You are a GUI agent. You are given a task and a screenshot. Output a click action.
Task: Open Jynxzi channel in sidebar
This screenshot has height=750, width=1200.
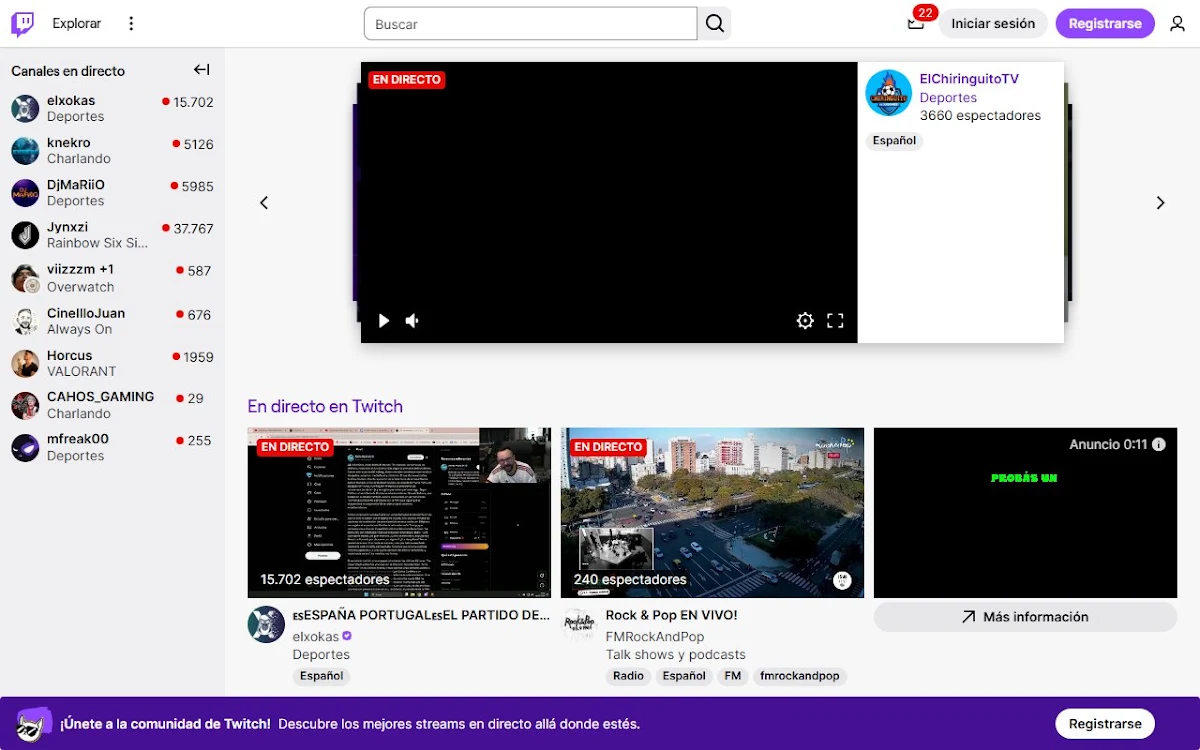112,235
